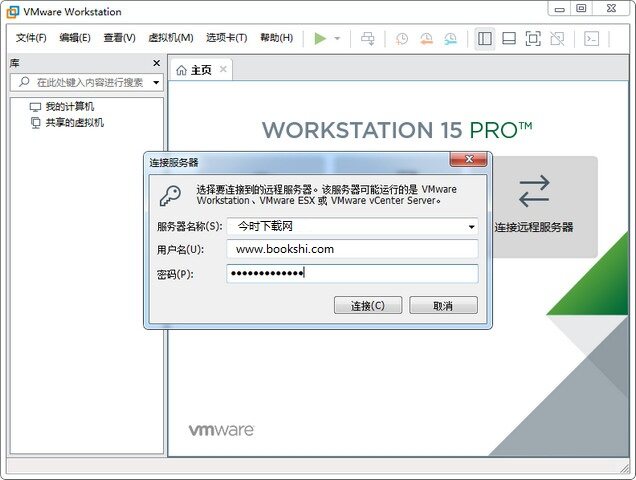The height and width of the screenshot is (480, 636).
Task: Open the power options dropdown arrow
Action: (x=337, y=39)
